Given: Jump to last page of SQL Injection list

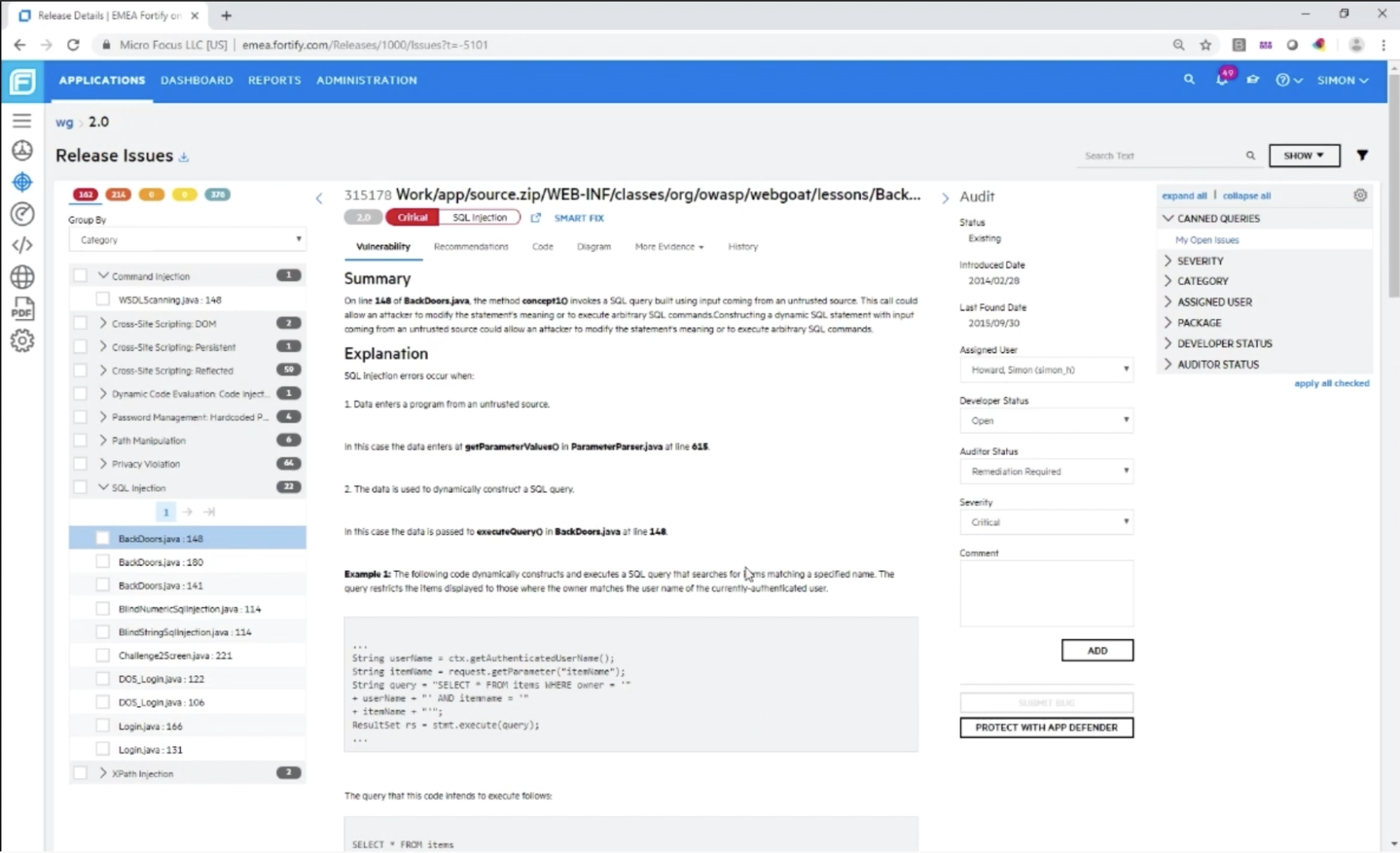Looking at the screenshot, I should (209, 512).
